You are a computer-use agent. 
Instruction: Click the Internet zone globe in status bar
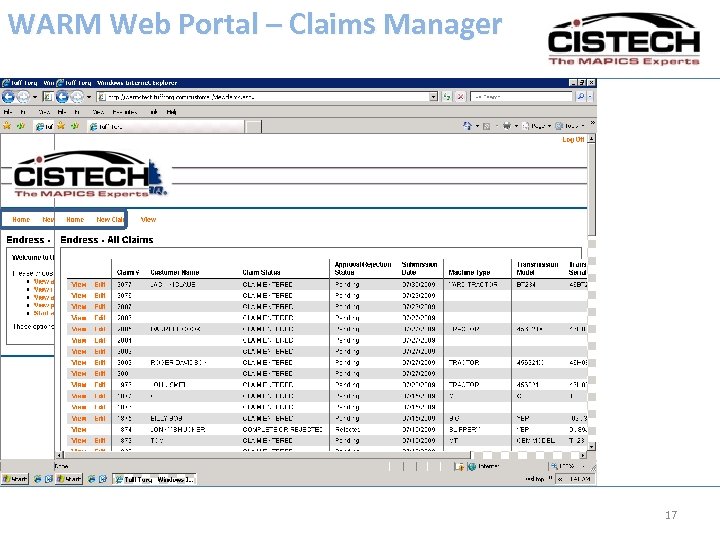click(x=472, y=467)
